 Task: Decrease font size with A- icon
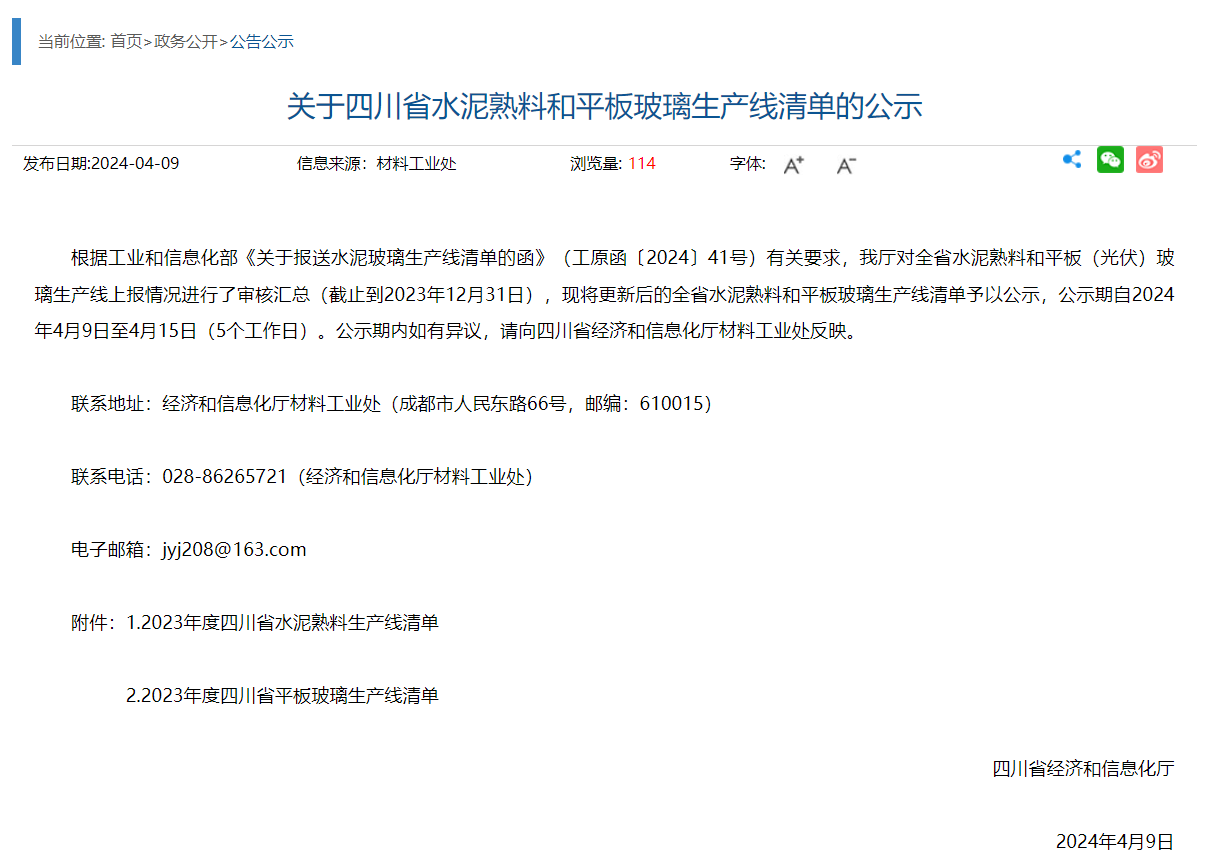tap(846, 165)
